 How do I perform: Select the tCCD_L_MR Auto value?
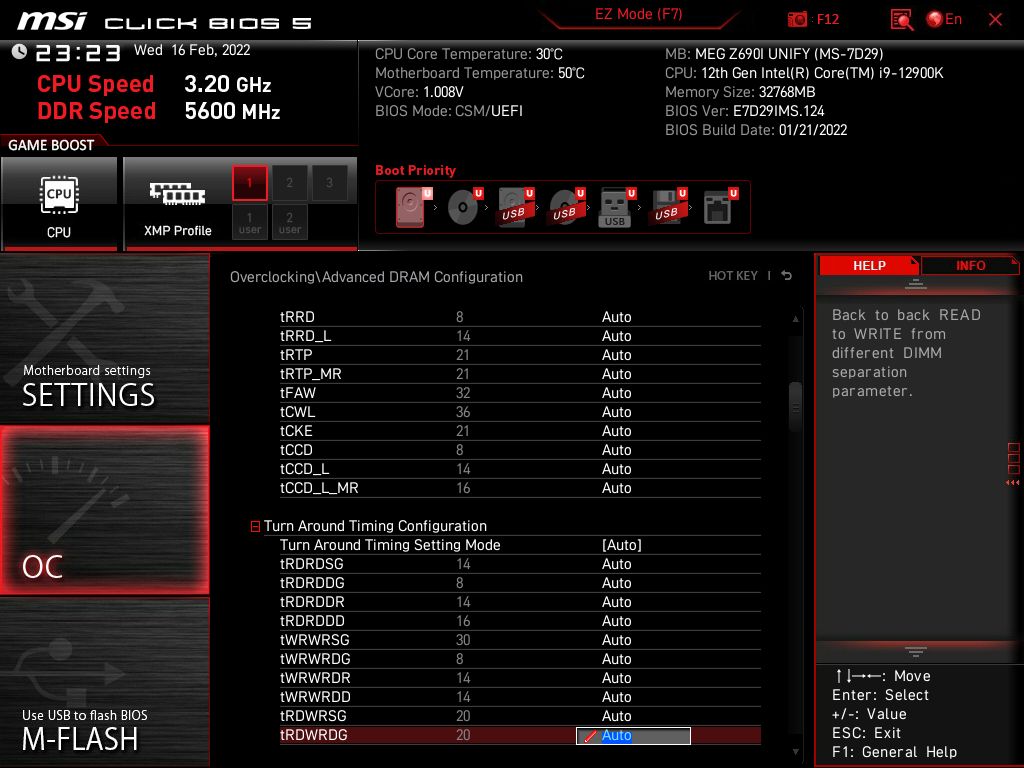(x=616, y=488)
